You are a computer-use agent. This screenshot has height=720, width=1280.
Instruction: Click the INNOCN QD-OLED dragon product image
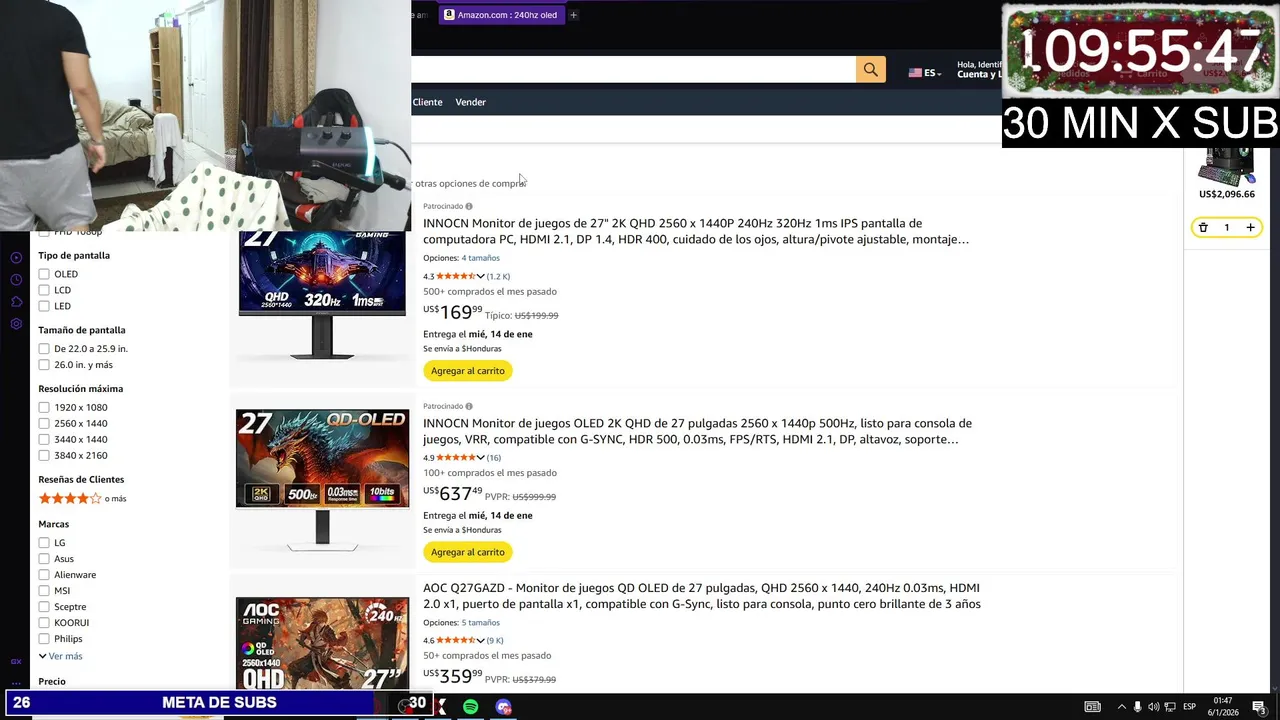(322, 480)
